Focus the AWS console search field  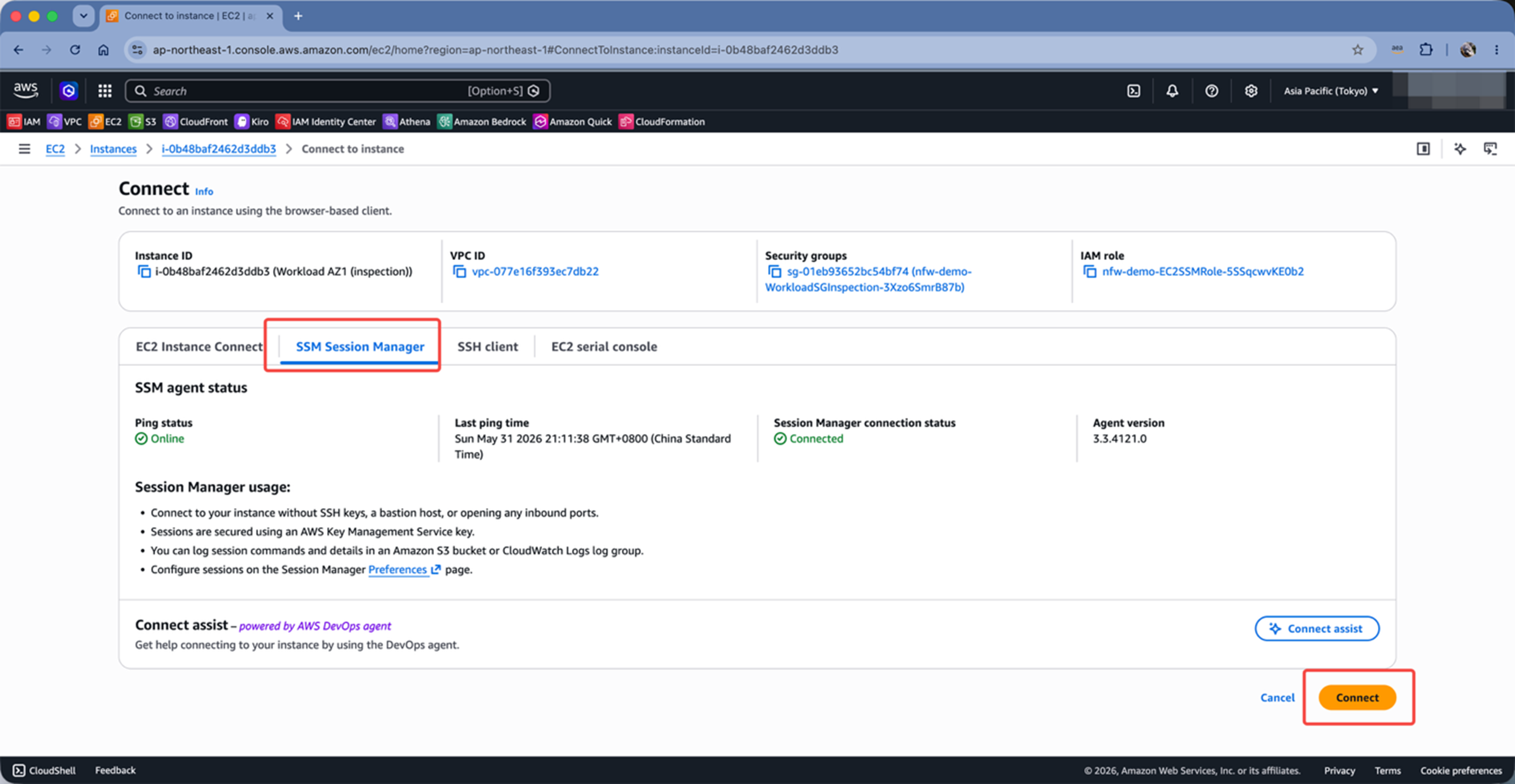[x=337, y=90]
